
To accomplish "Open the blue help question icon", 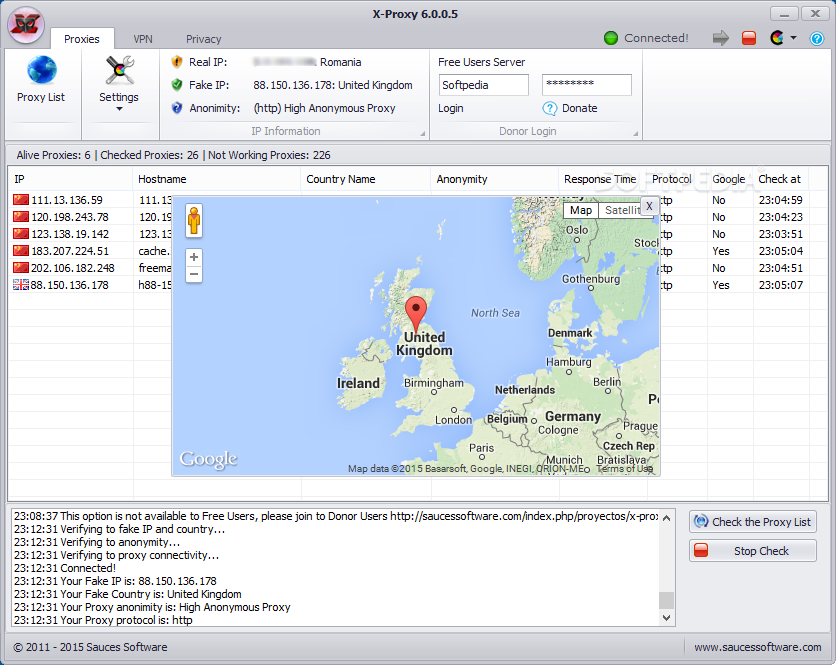I will pos(816,38).
